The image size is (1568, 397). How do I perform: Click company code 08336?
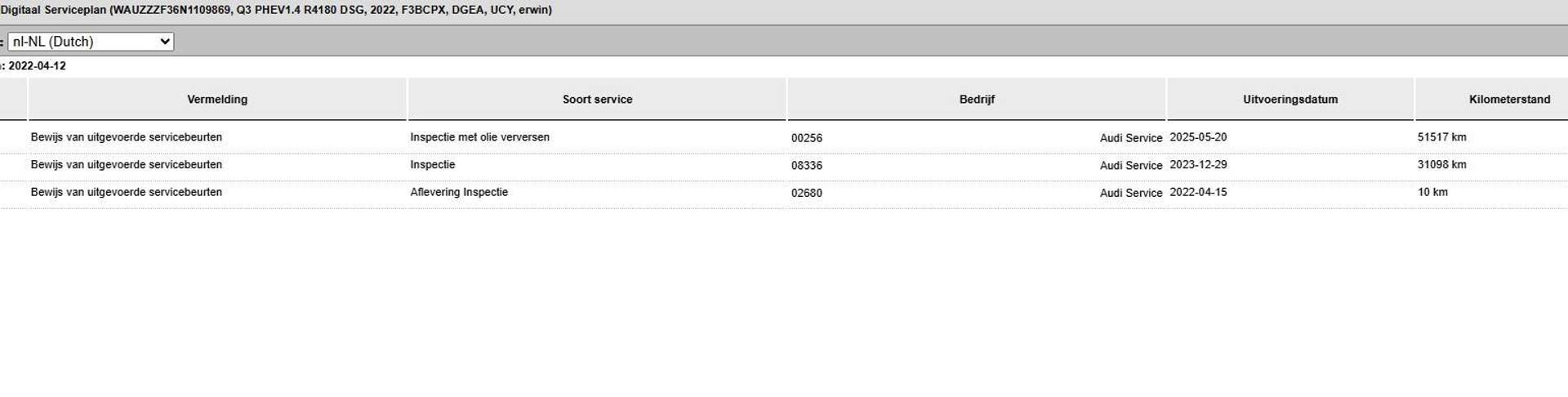(807, 166)
